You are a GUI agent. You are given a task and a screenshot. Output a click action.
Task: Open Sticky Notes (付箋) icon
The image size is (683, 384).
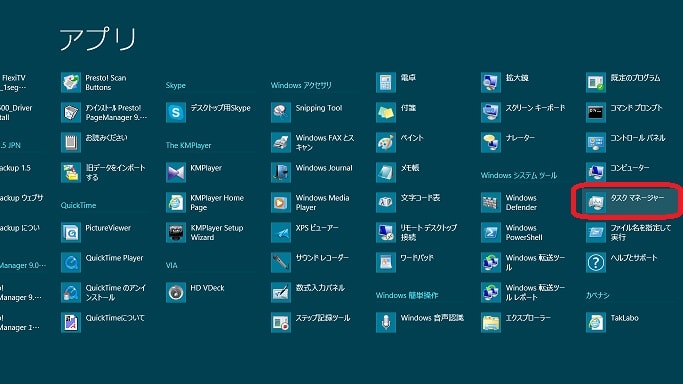[385, 112]
